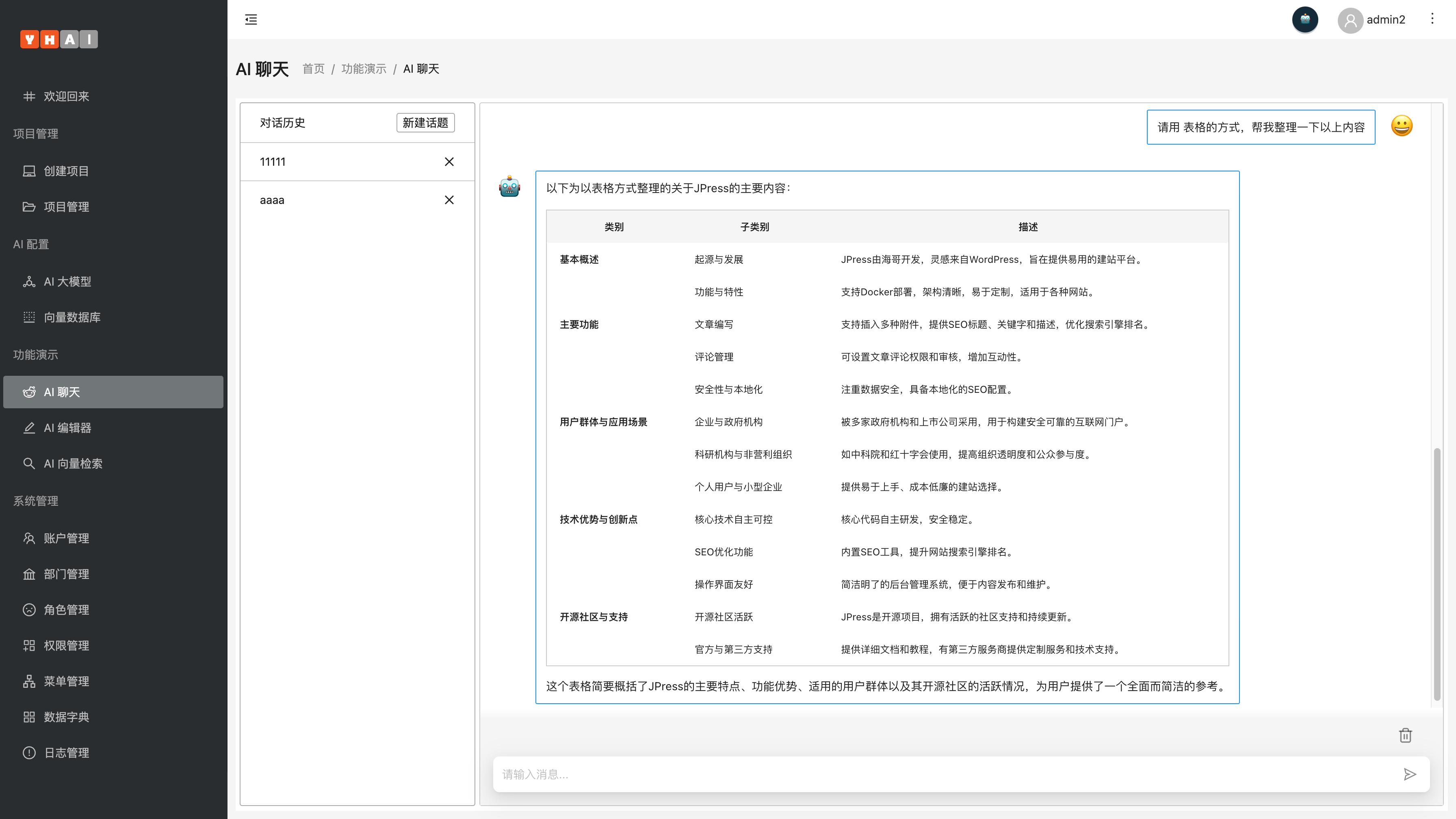The height and width of the screenshot is (819, 1456).
Task: Click 首页 breadcrumb link
Action: coord(314,69)
